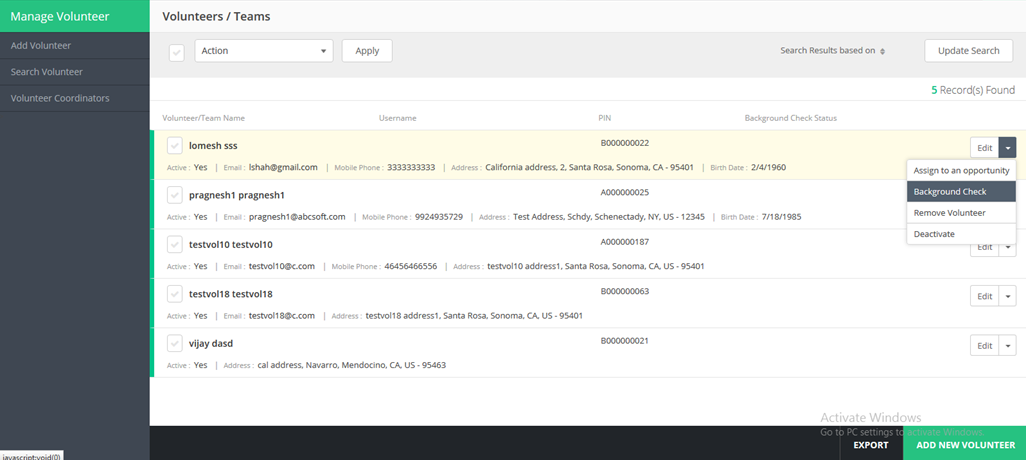
Task: Click the Volunteer/Team Name column header
Action: 203,118
